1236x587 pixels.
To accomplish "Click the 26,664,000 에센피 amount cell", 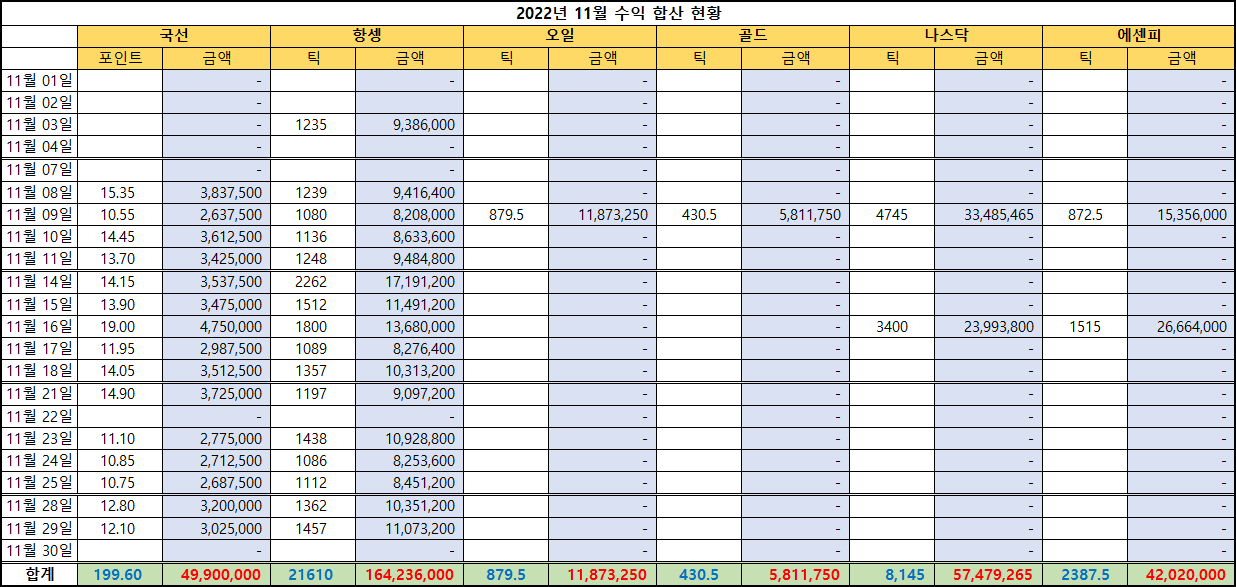I will tap(1181, 326).
